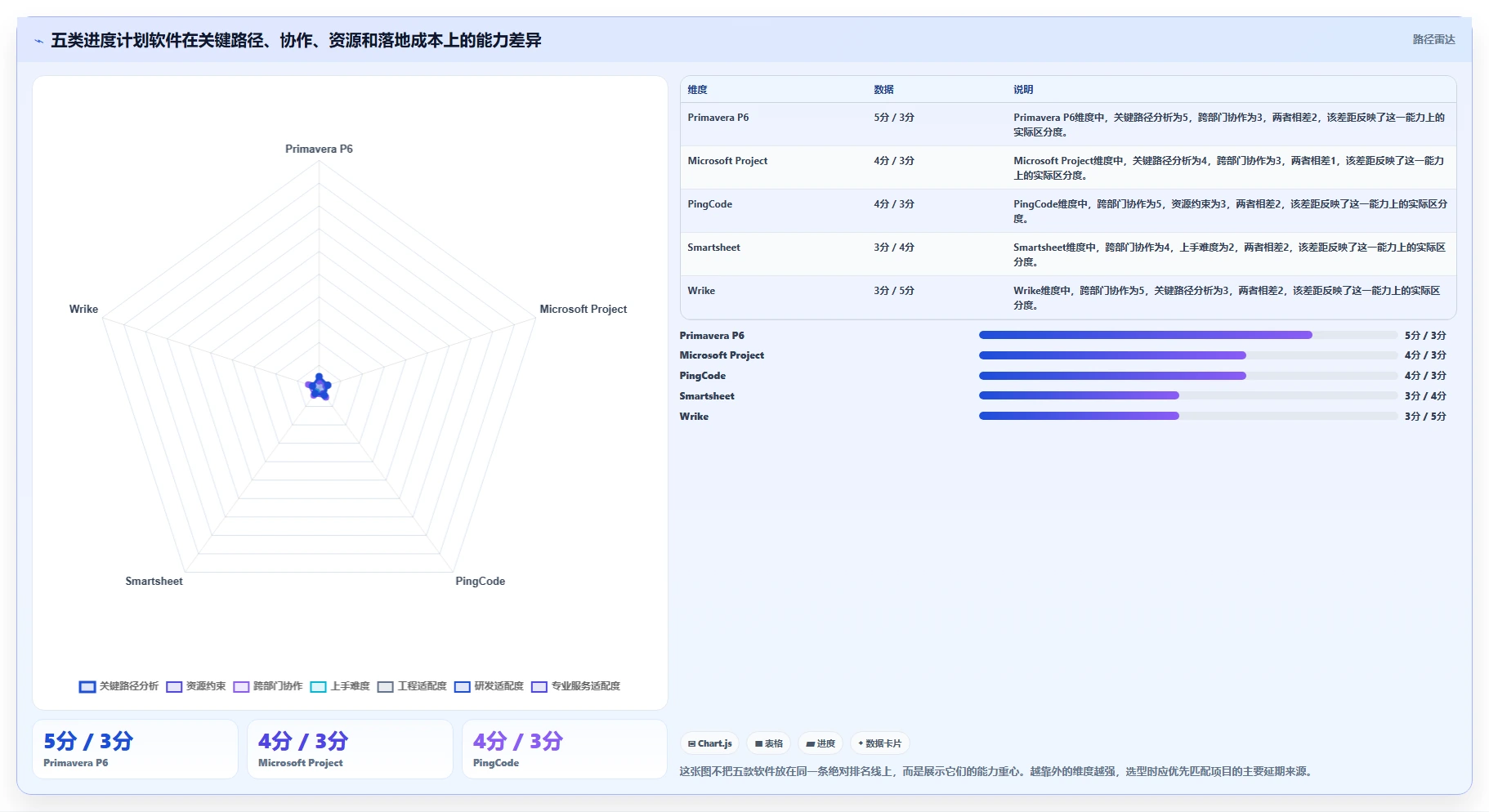
Task: Click the Primavera P6 radar axis label
Action: point(319,149)
